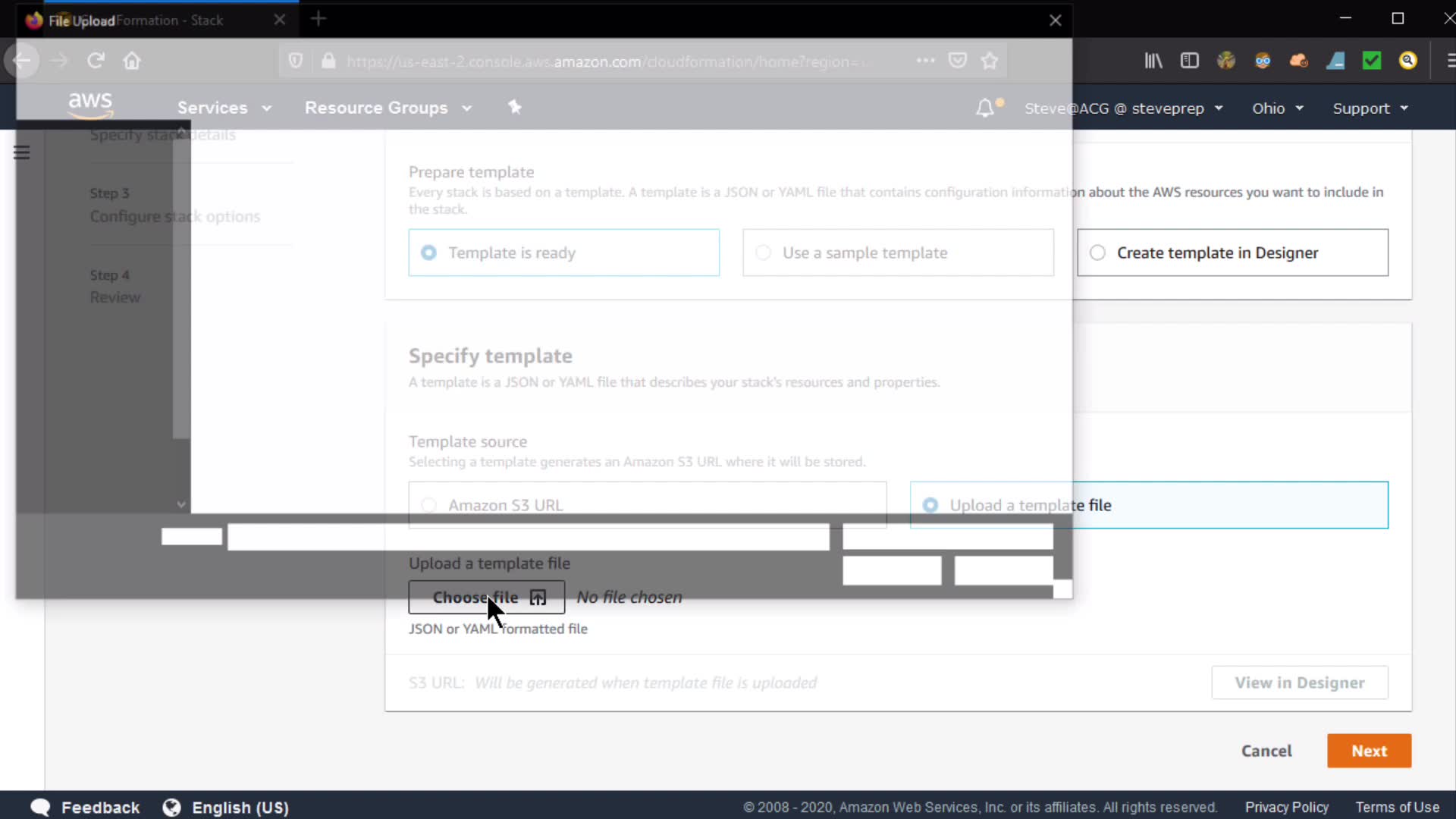Click the yellow search extension icon
The height and width of the screenshot is (819, 1456).
click(x=1408, y=61)
